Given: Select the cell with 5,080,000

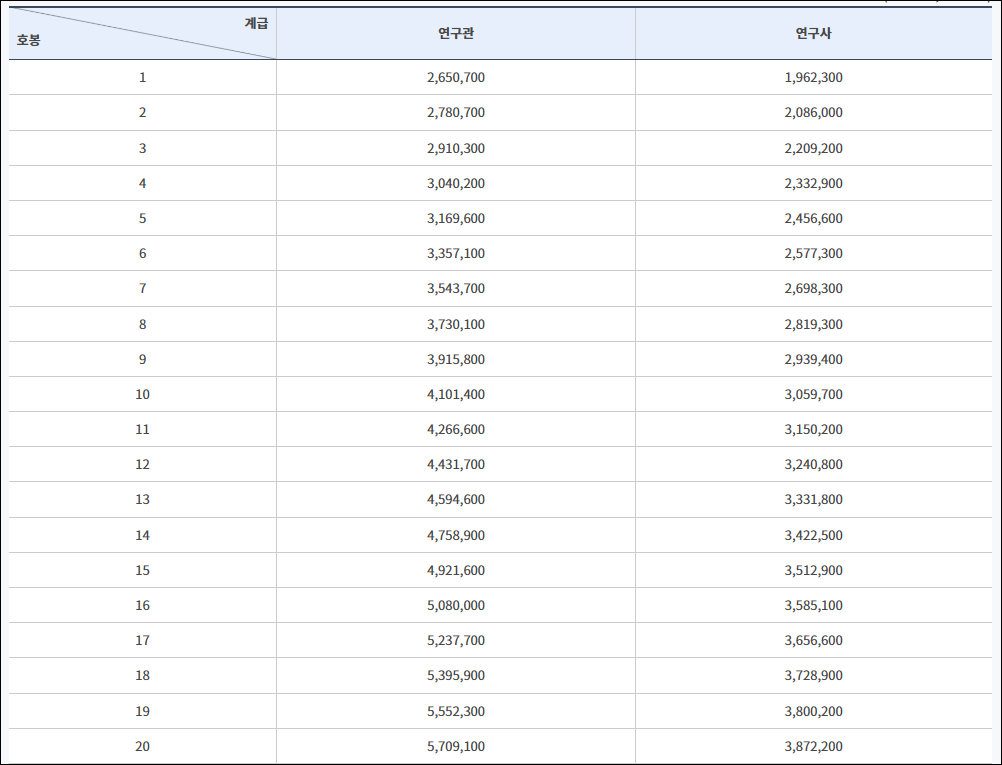Looking at the screenshot, I should coord(456,605).
